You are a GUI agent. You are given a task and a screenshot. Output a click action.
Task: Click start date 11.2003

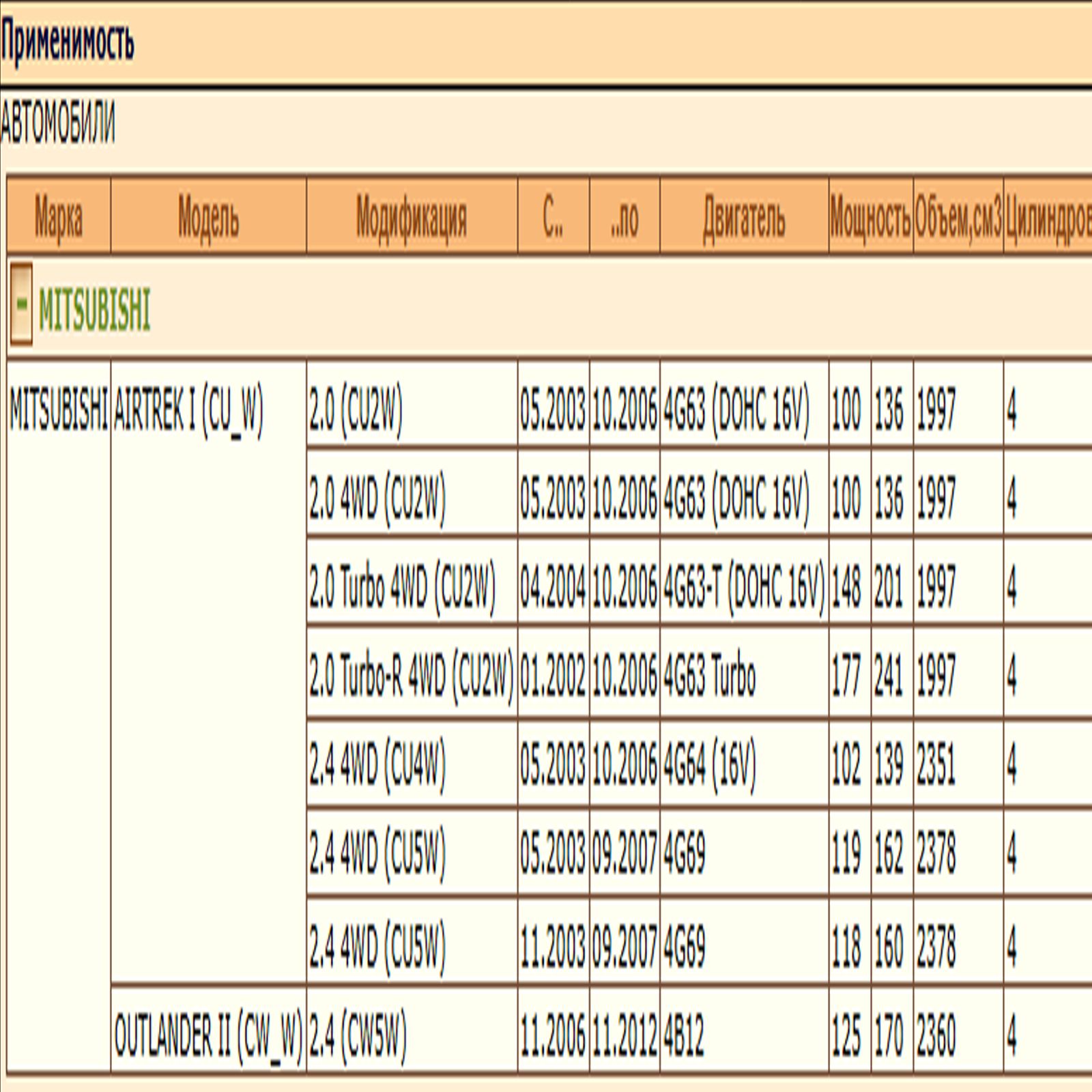coord(553,947)
